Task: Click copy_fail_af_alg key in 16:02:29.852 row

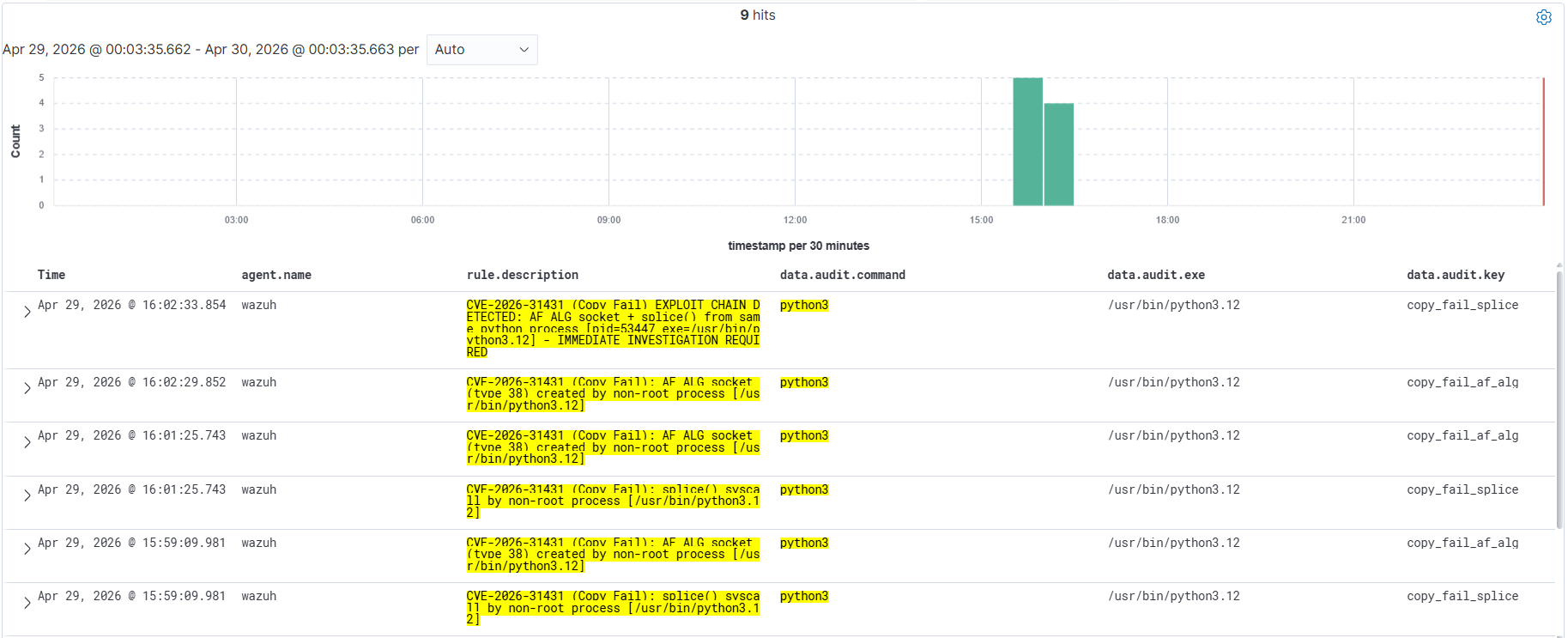Action: pyautogui.click(x=1462, y=382)
